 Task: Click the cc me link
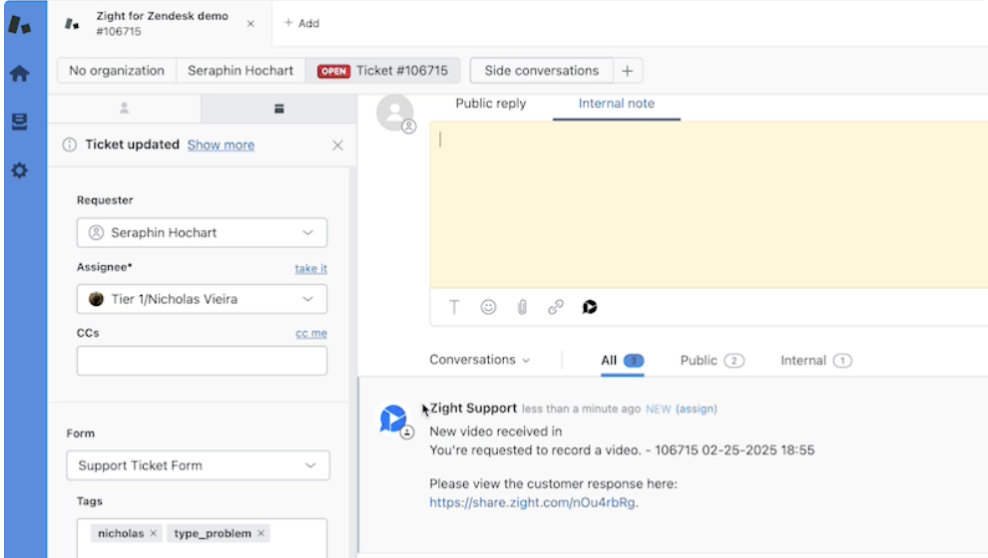tap(311, 333)
